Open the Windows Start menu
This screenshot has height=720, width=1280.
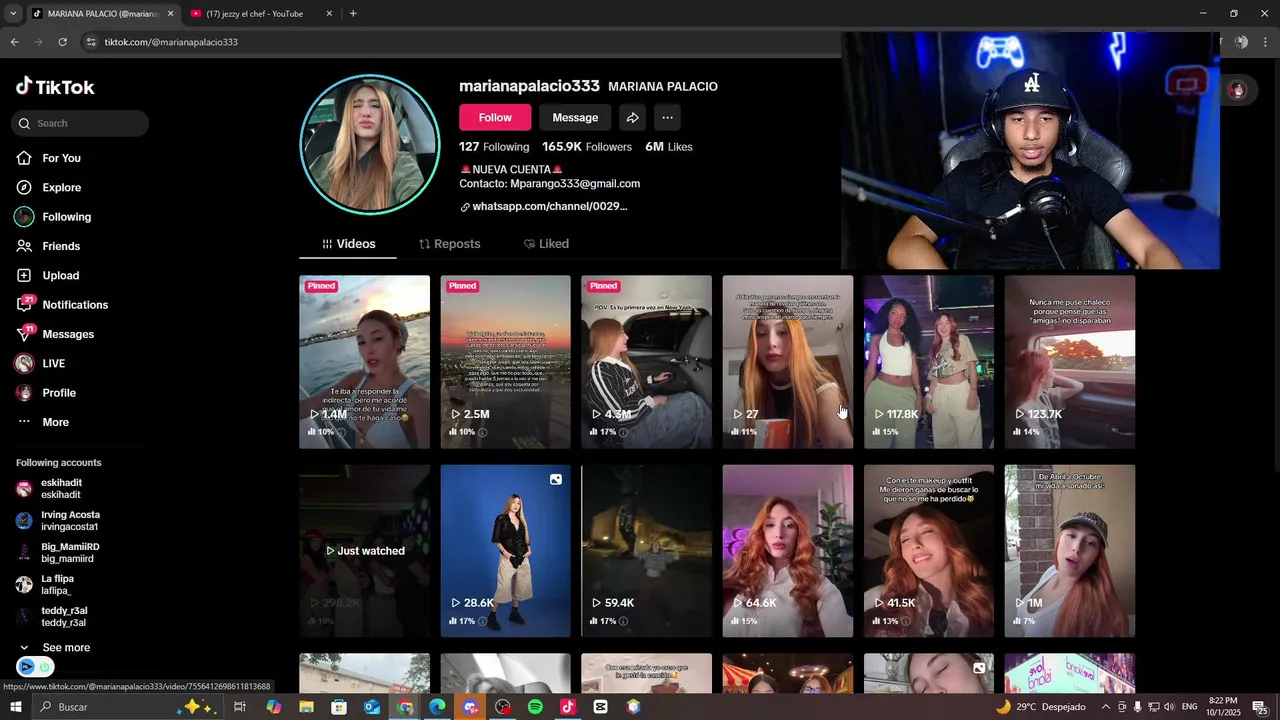pyautogui.click(x=15, y=707)
